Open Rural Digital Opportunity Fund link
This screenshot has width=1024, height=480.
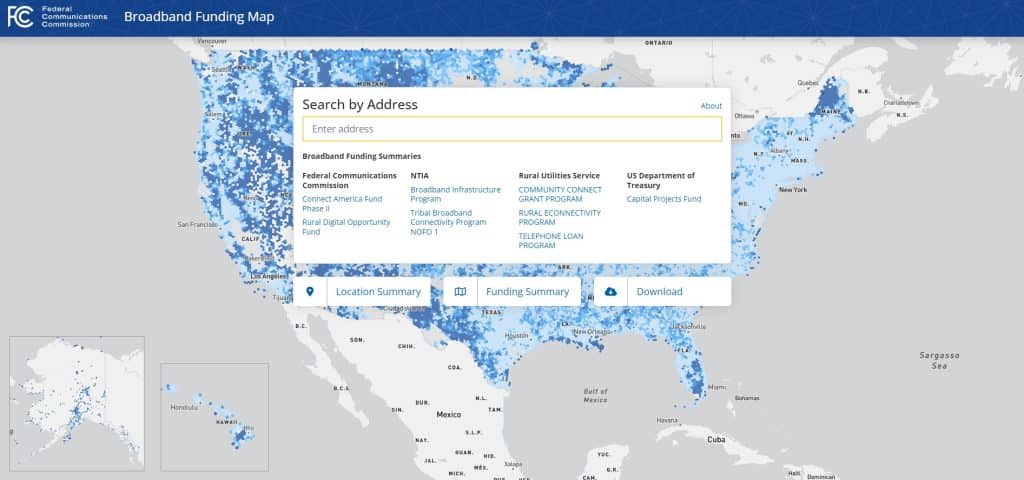click(346, 227)
